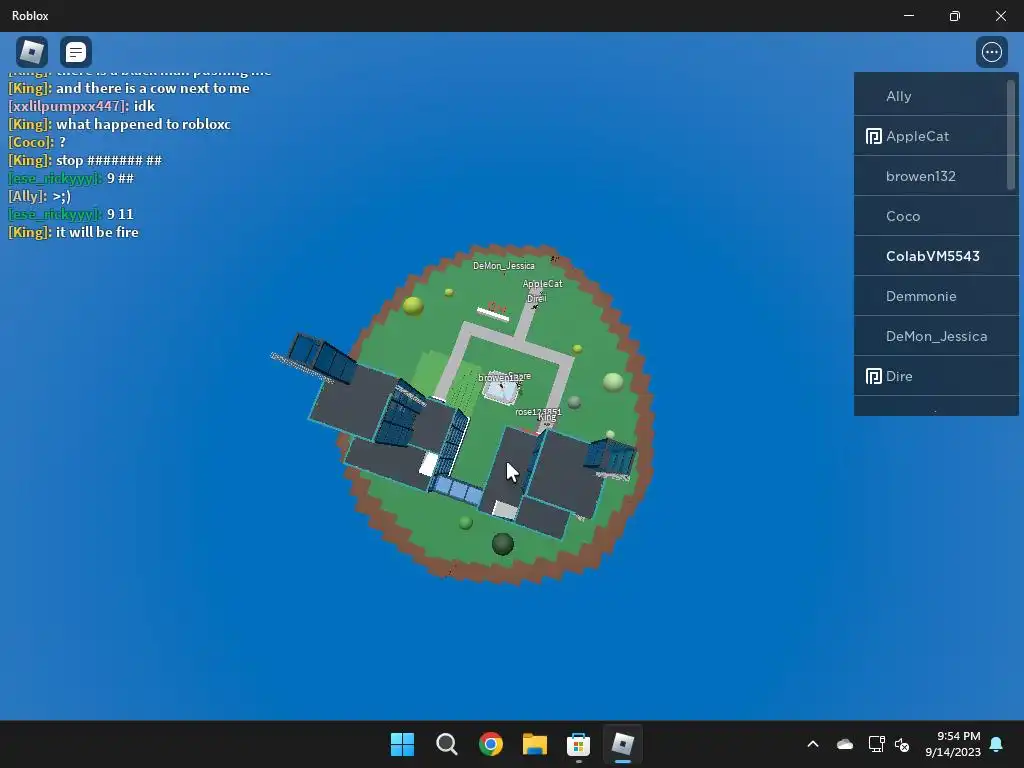Click the badge icon beside AppleCat

873,136
